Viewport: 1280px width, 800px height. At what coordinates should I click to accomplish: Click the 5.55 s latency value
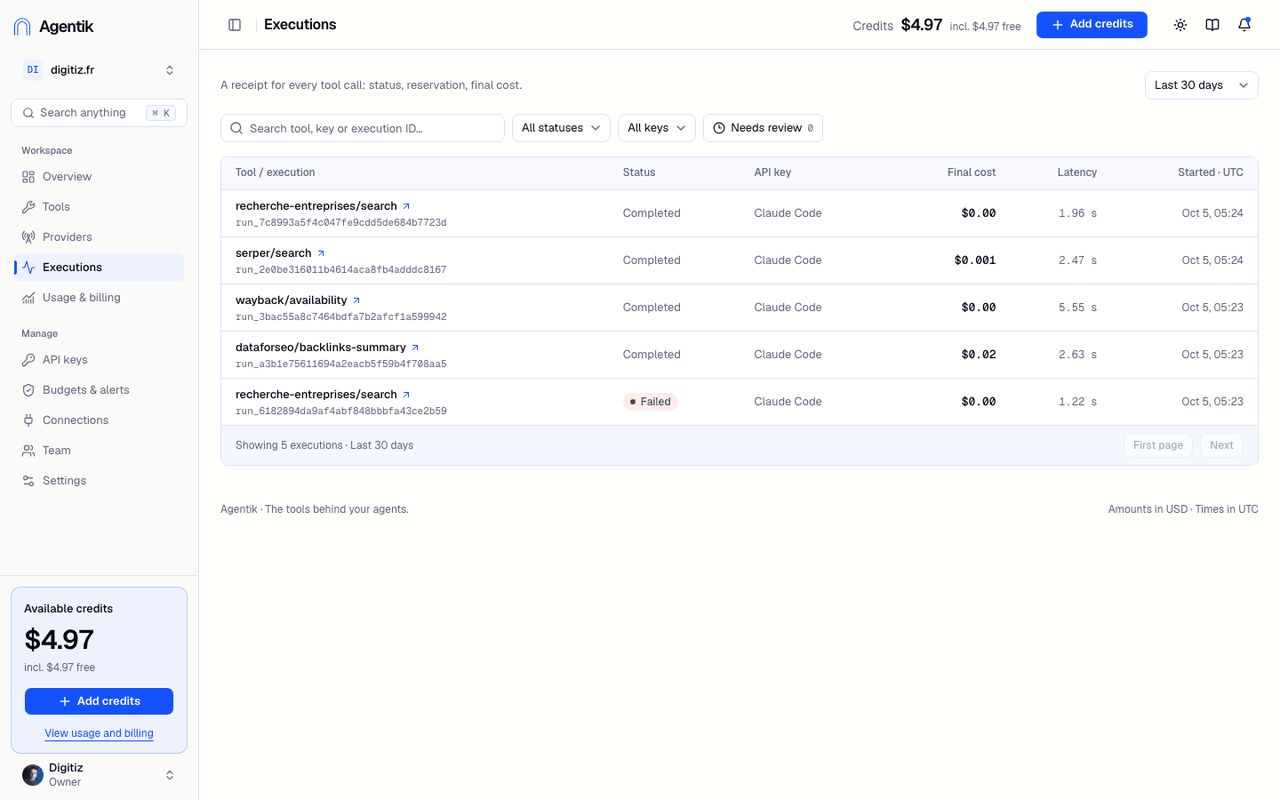pyautogui.click(x=1078, y=307)
